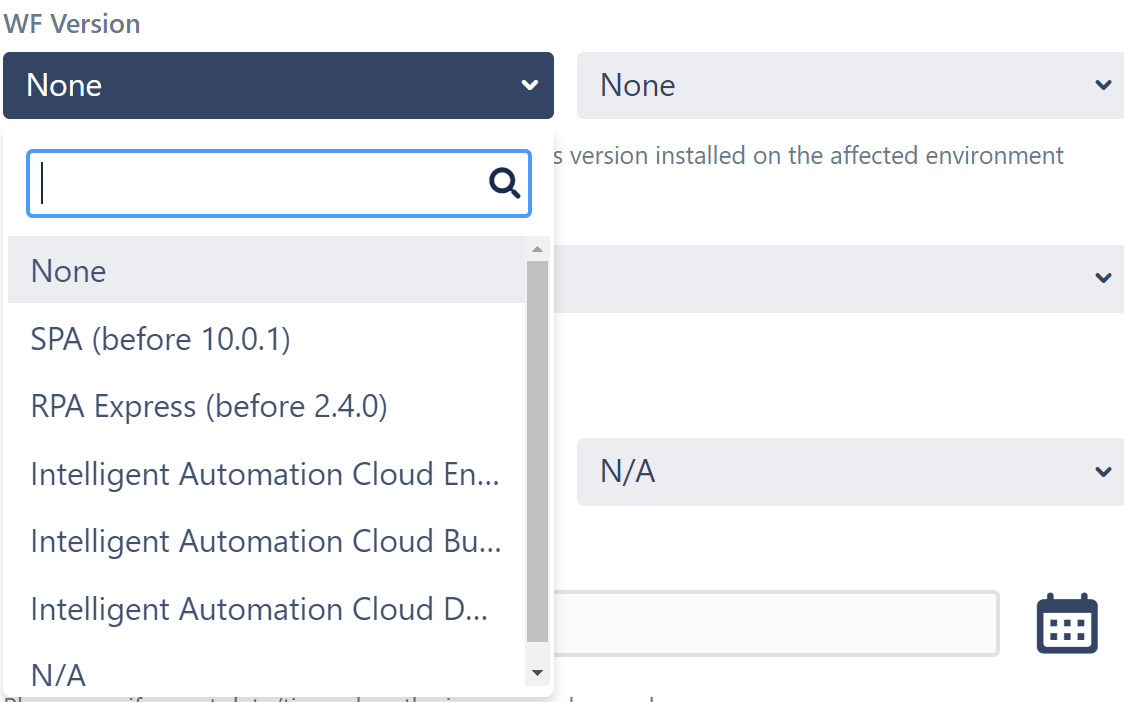Click the date input field beside calendar
Screen dimensions: 1124x702
pyautogui.click(x=776, y=623)
